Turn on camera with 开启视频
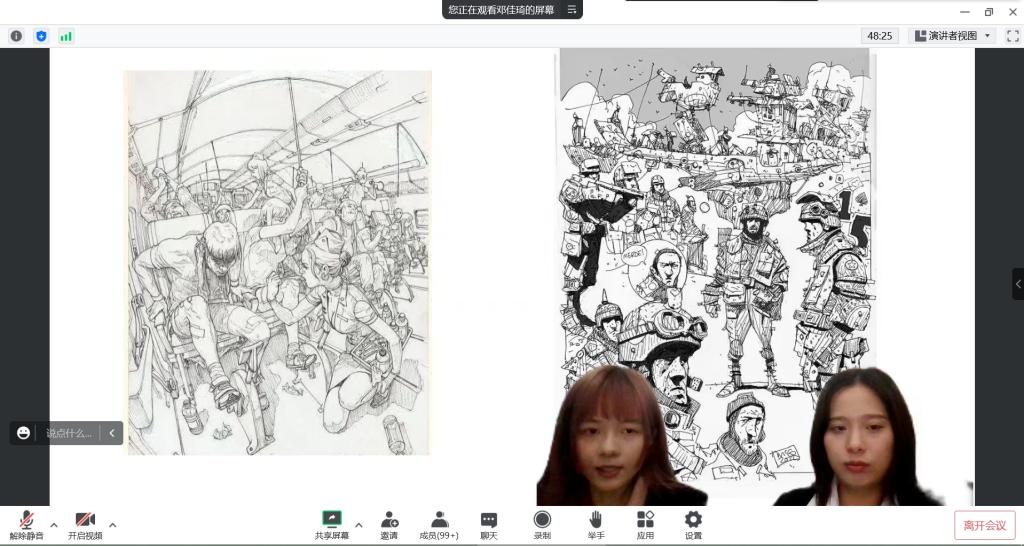The image size is (1024, 546). click(85, 525)
